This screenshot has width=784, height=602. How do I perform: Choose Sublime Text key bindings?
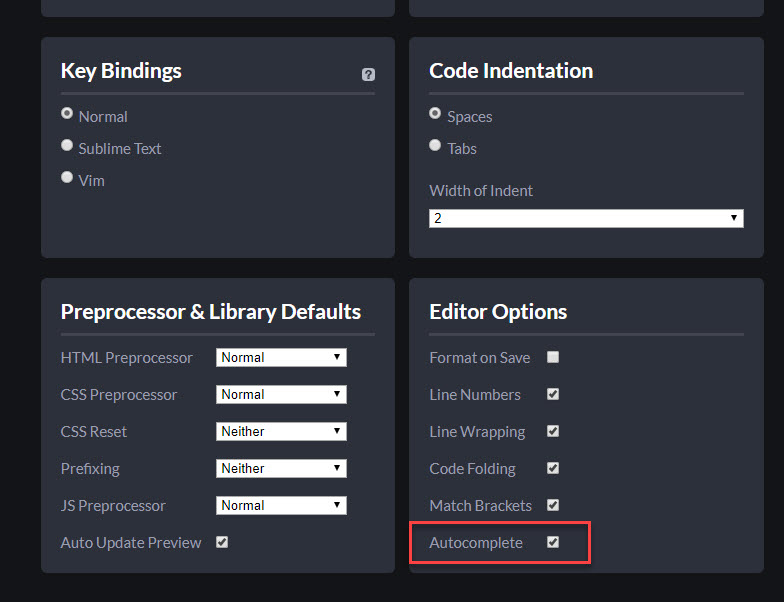coord(67,146)
